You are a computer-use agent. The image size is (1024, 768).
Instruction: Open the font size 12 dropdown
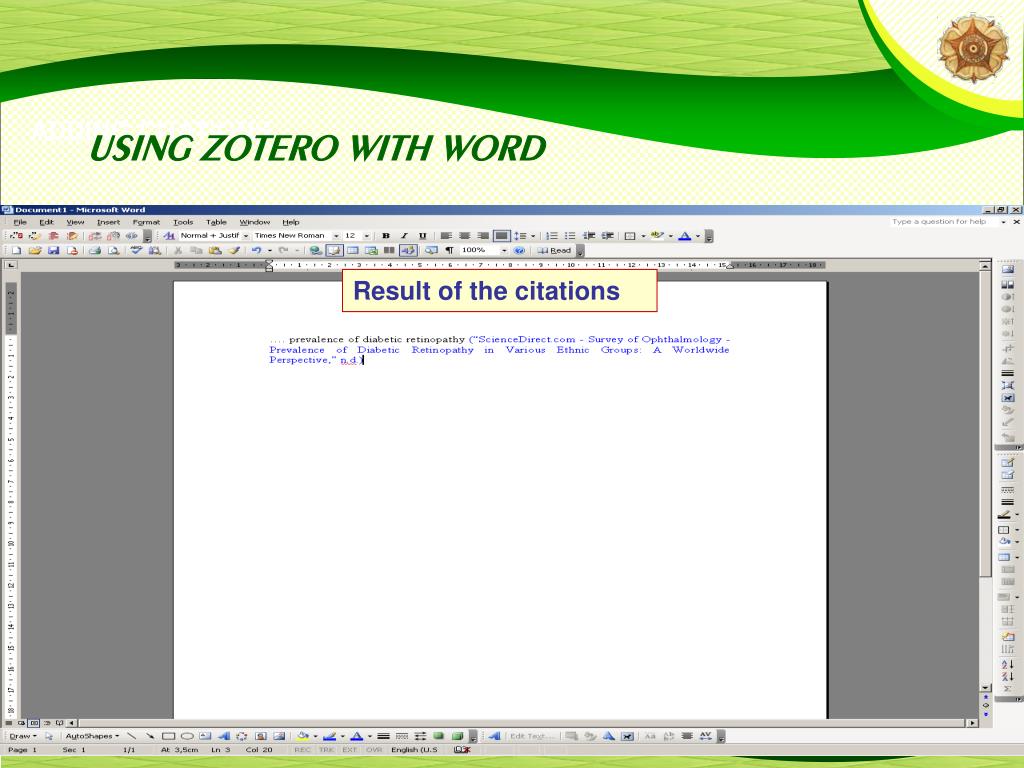tap(367, 236)
